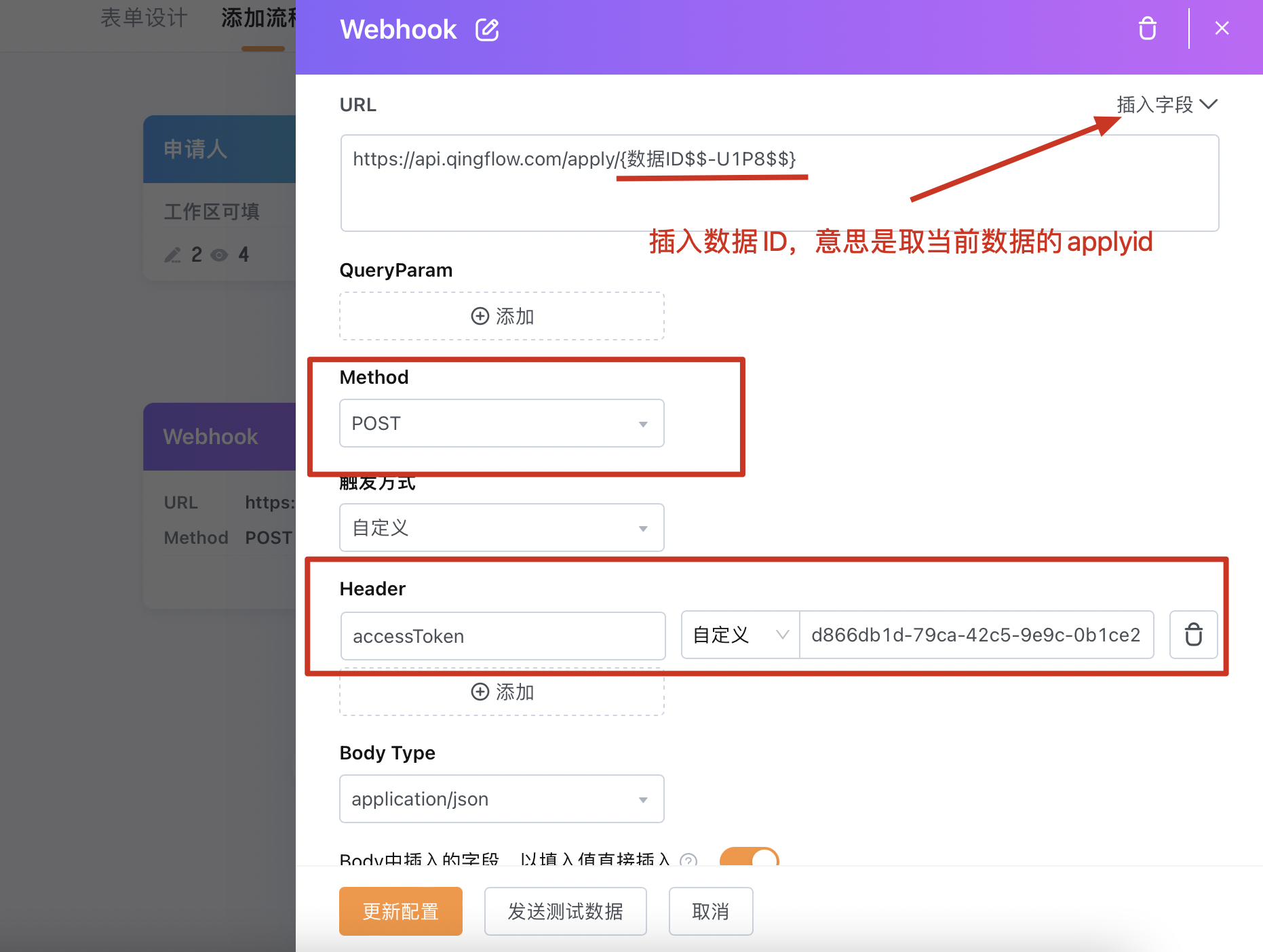Edit the header token value field

coord(976,635)
